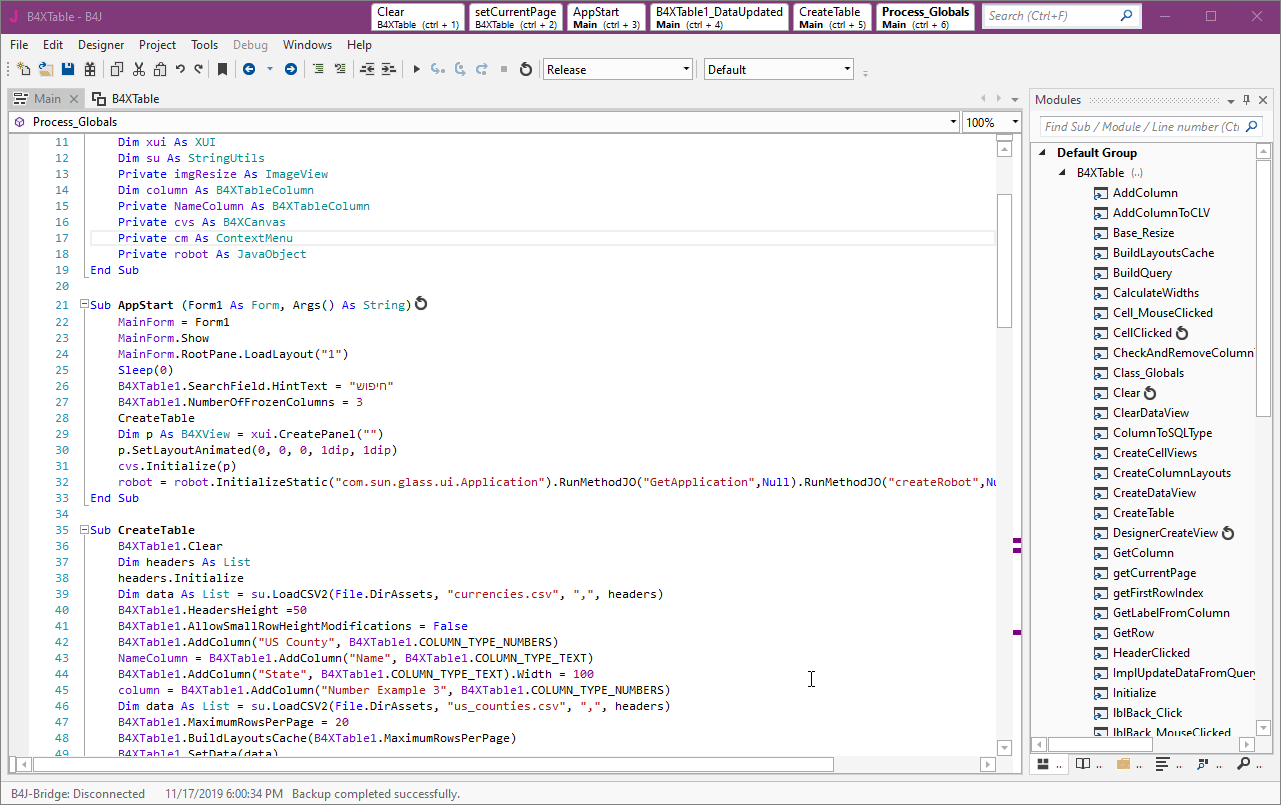
Task: Open the Find magnifier tab at panel bottom
Action: click(1243, 764)
